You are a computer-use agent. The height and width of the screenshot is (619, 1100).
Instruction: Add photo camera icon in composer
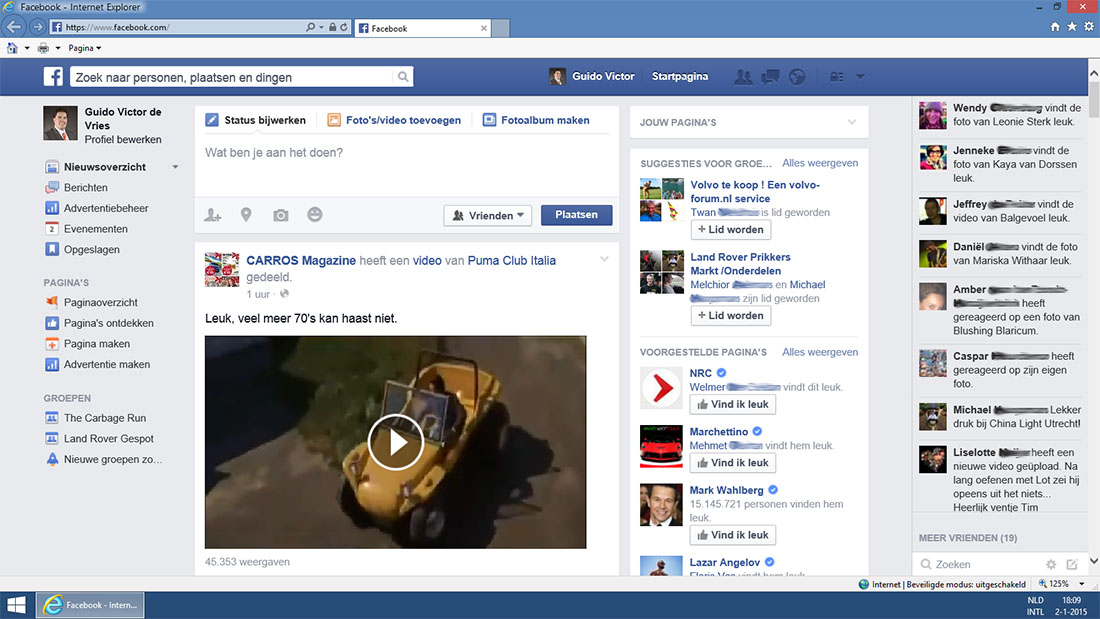(x=281, y=215)
